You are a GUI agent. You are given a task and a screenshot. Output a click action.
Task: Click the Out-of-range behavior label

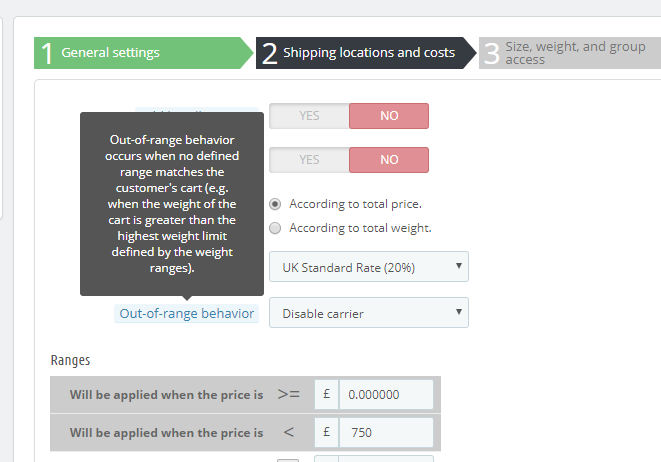click(186, 313)
